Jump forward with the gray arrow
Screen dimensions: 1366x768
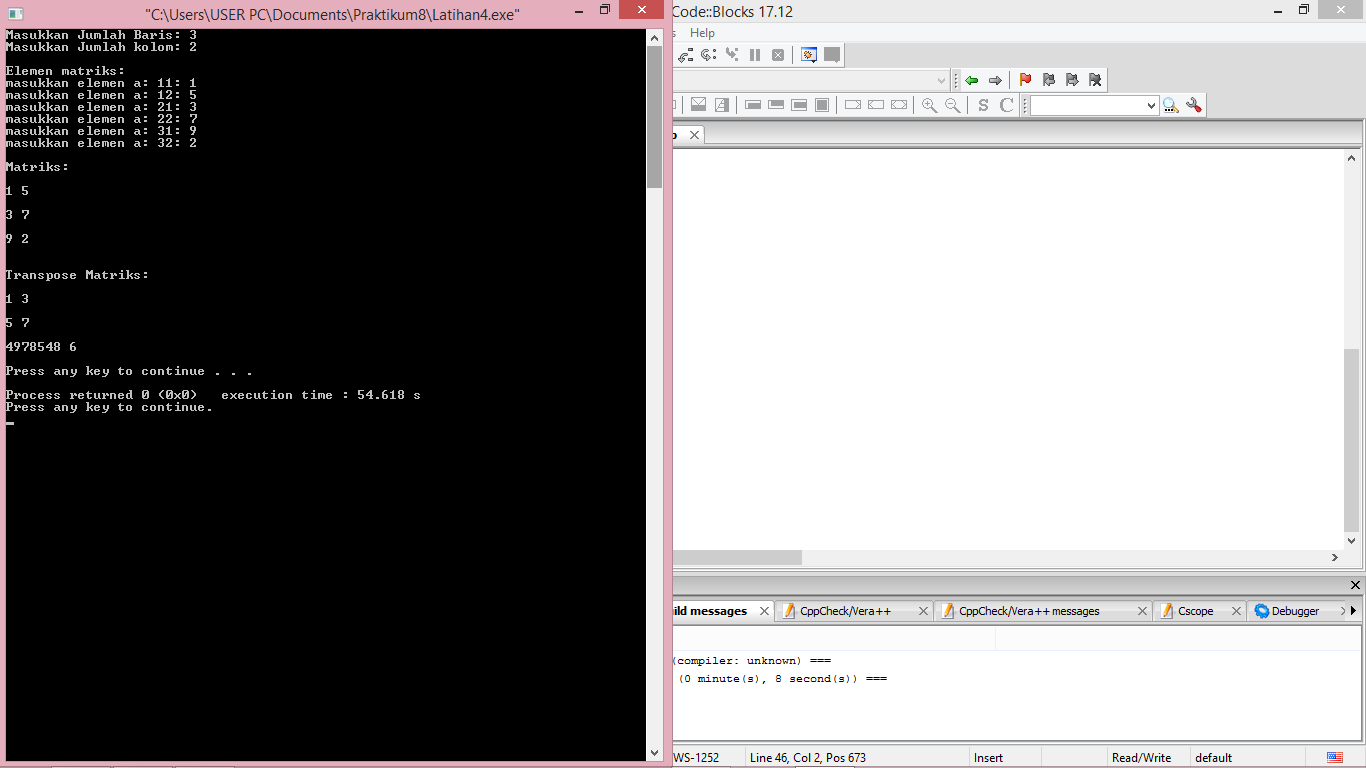coord(995,80)
